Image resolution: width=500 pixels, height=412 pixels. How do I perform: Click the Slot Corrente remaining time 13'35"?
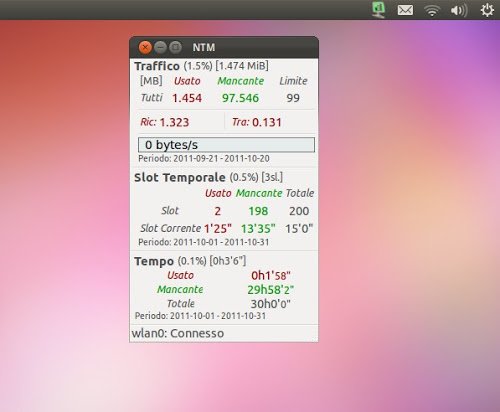258,229
